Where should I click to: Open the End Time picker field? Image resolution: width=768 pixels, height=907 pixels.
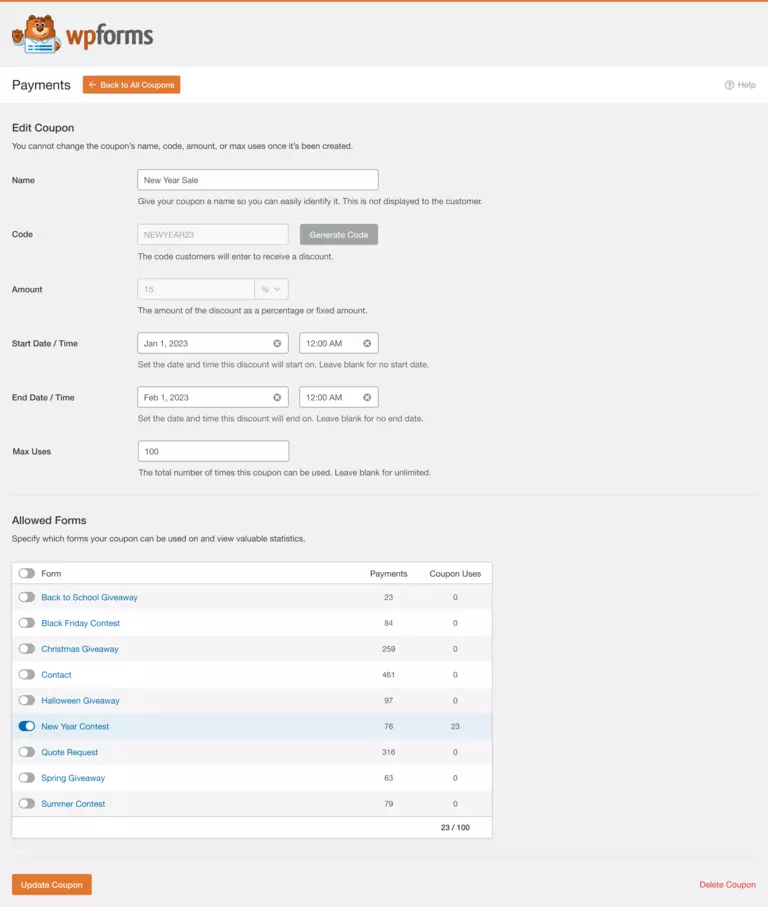click(330, 397)
